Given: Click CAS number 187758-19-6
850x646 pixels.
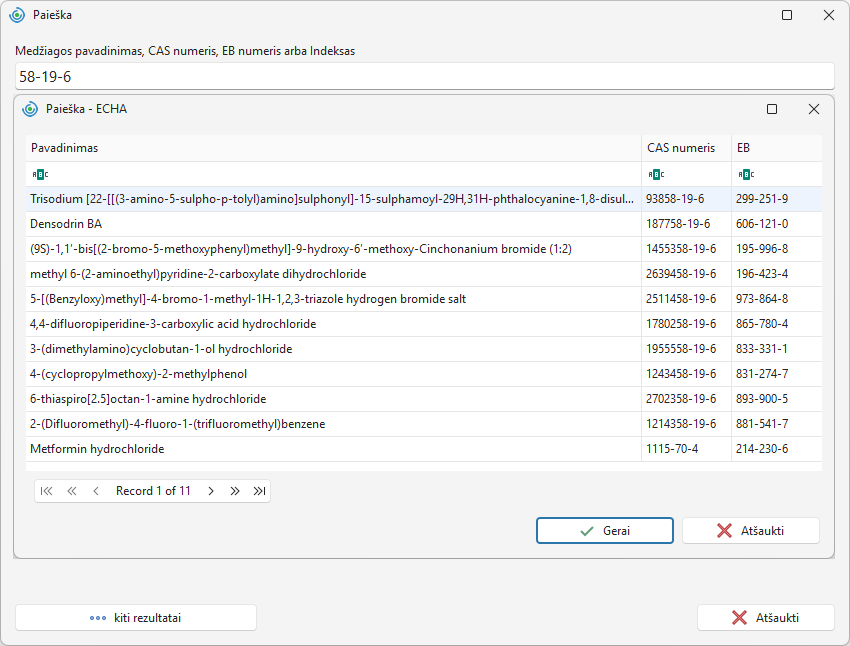Looking at the screenshot, I should tap(678, 224).
